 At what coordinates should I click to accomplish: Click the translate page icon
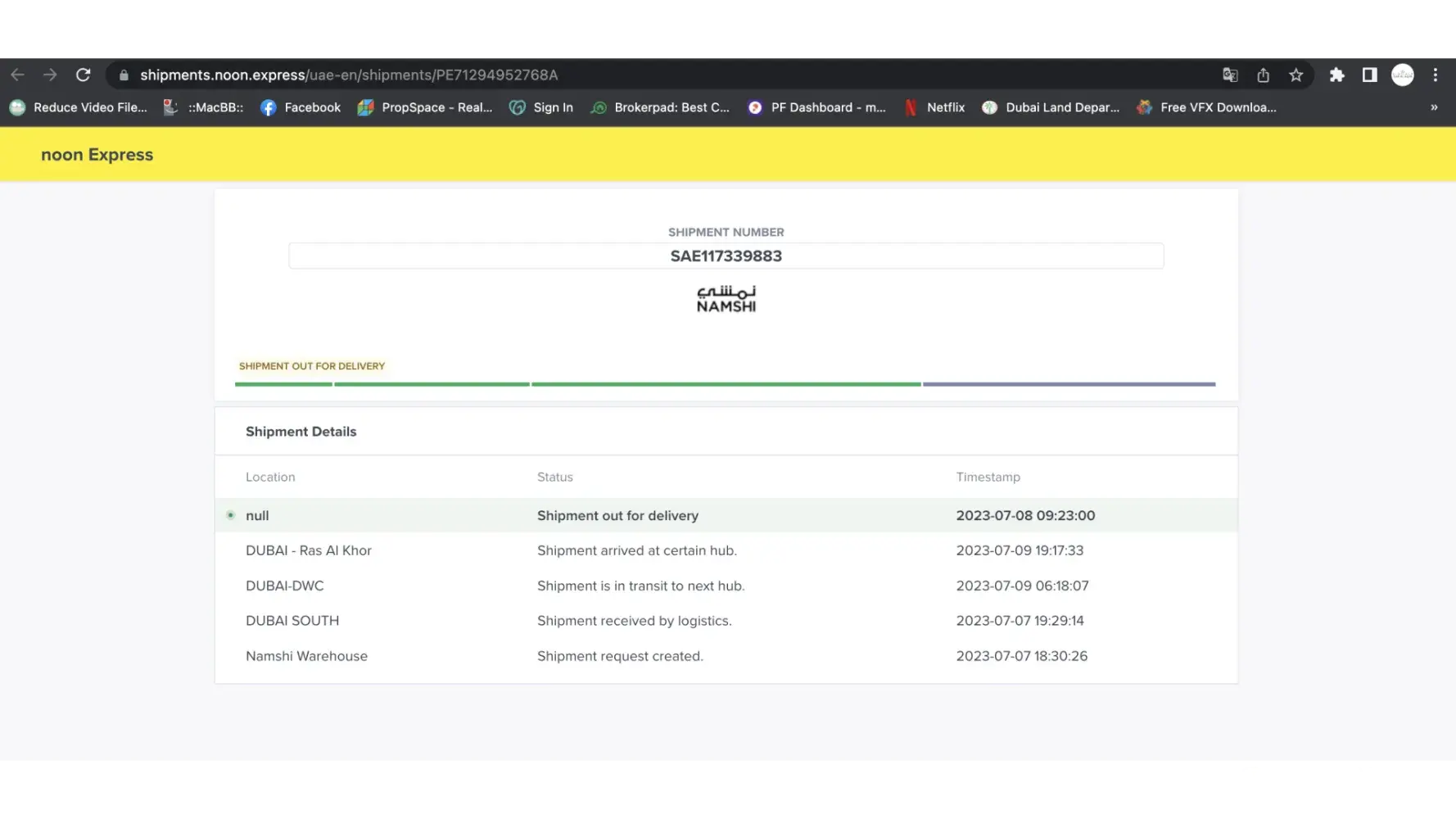[1230, 75]
